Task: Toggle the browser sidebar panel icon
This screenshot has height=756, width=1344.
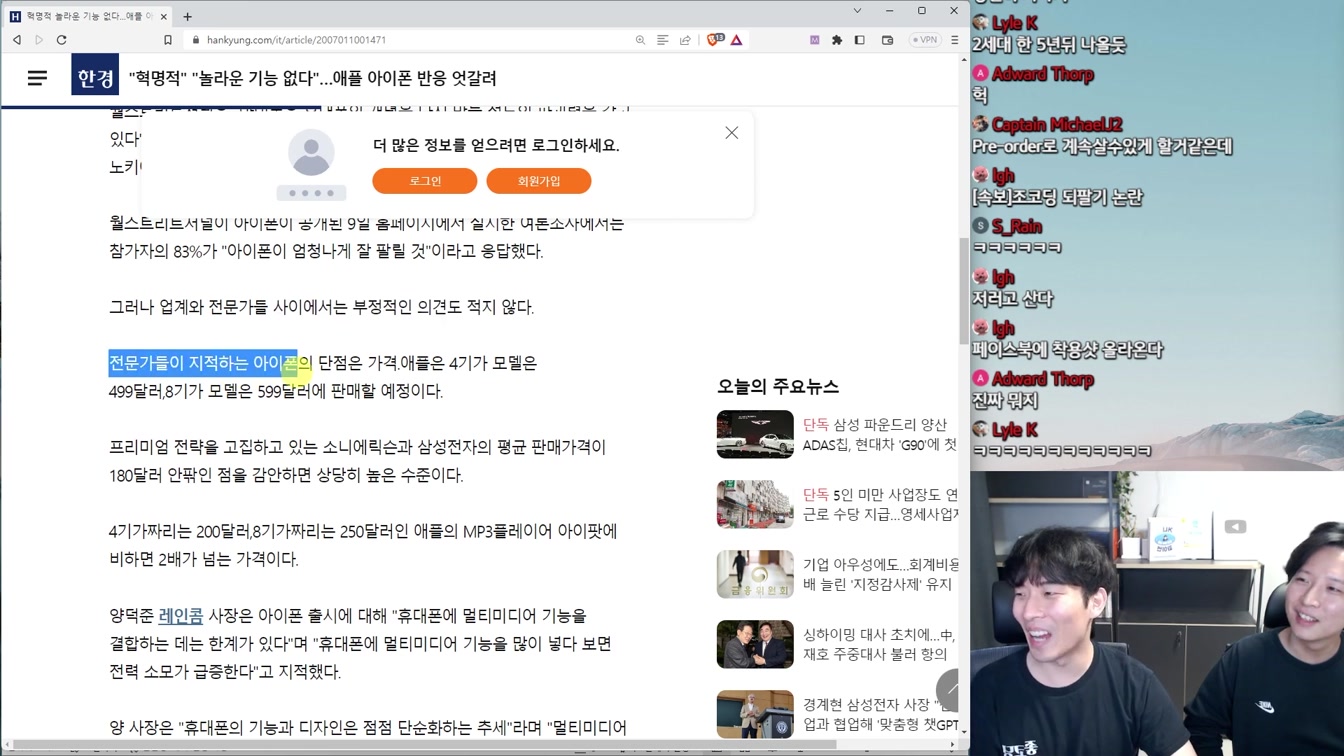Action: click(859, 40)
